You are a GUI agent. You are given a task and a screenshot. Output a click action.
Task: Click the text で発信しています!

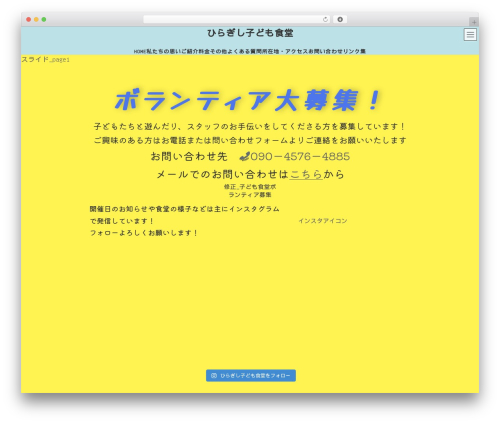click(x=122, y=221)
